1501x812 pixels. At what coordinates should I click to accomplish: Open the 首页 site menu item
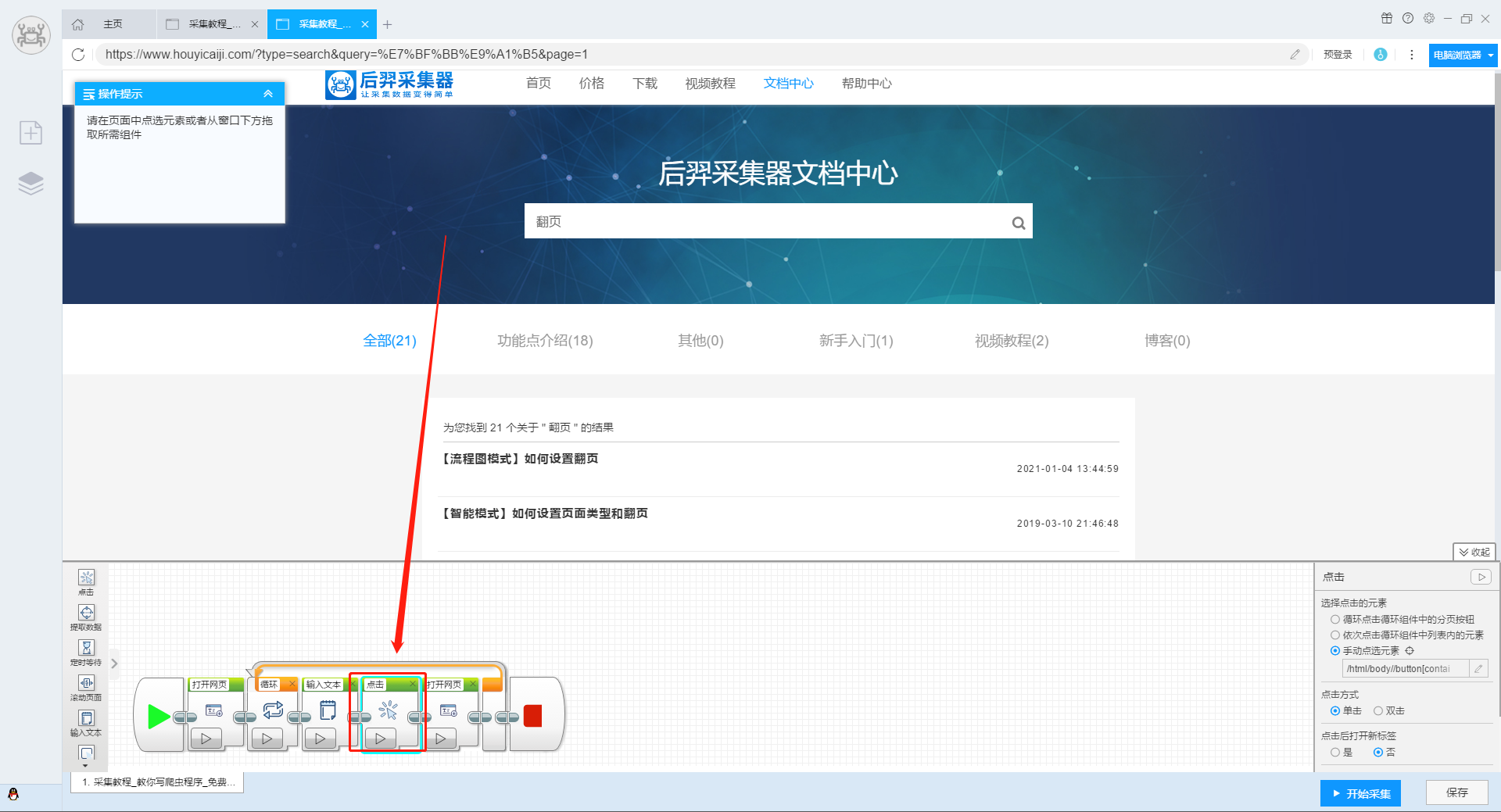(x=539, y=84)
